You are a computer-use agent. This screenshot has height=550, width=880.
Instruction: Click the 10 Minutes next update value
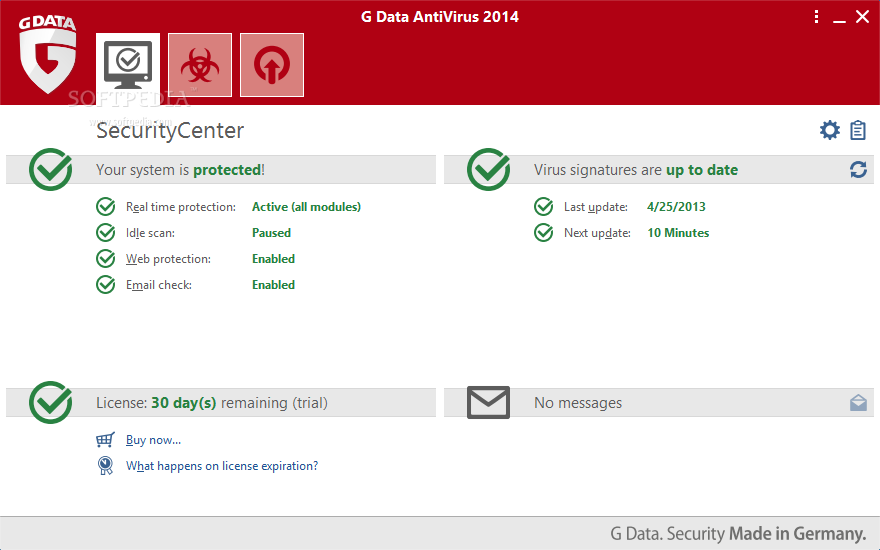679,233
